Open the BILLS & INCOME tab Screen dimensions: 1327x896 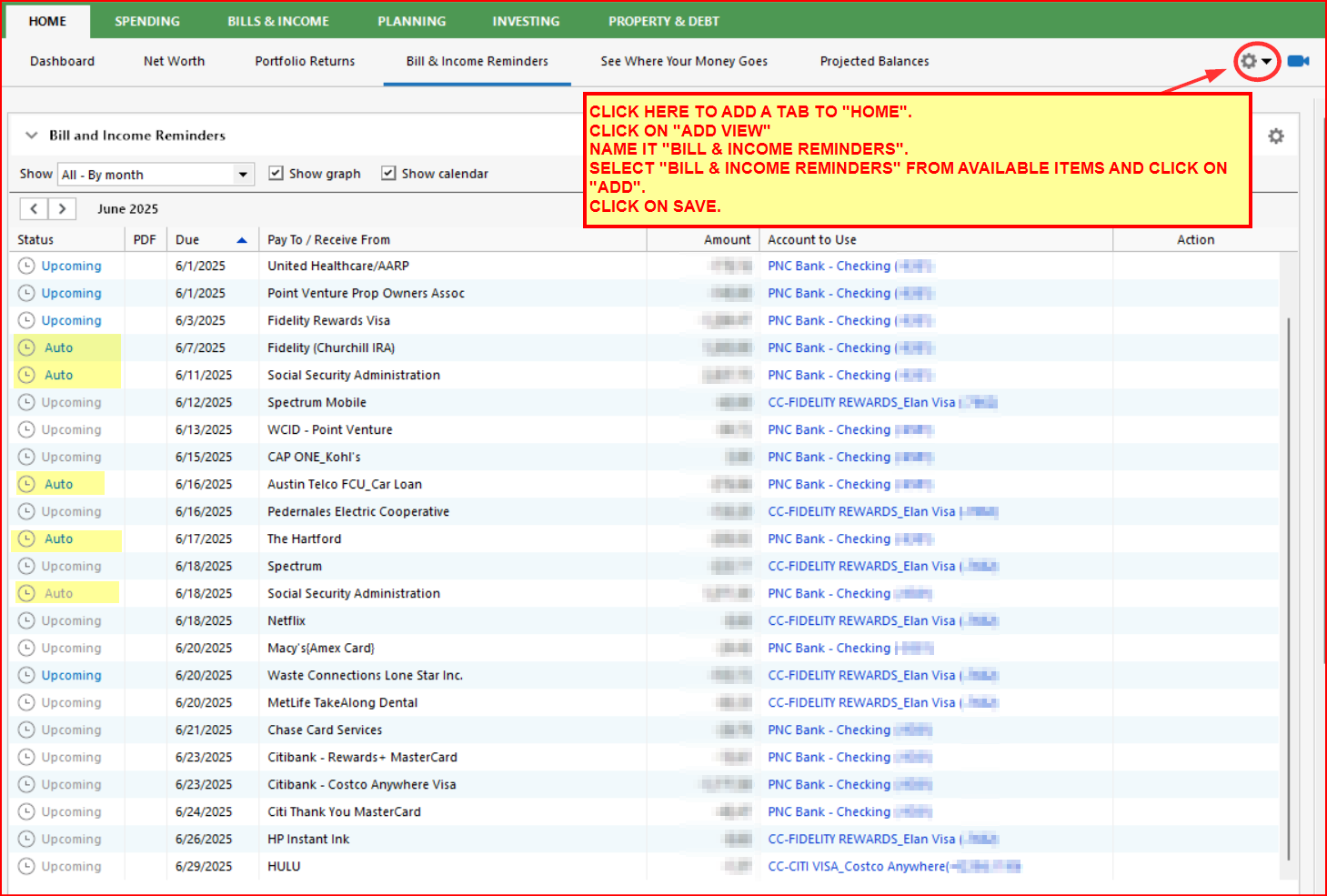(x=278, y=21)
